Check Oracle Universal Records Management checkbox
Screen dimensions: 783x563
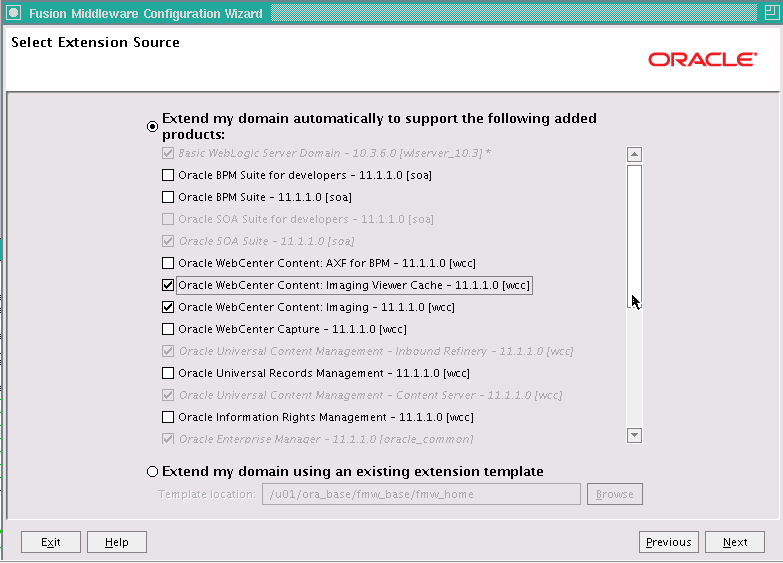point(168,373)
